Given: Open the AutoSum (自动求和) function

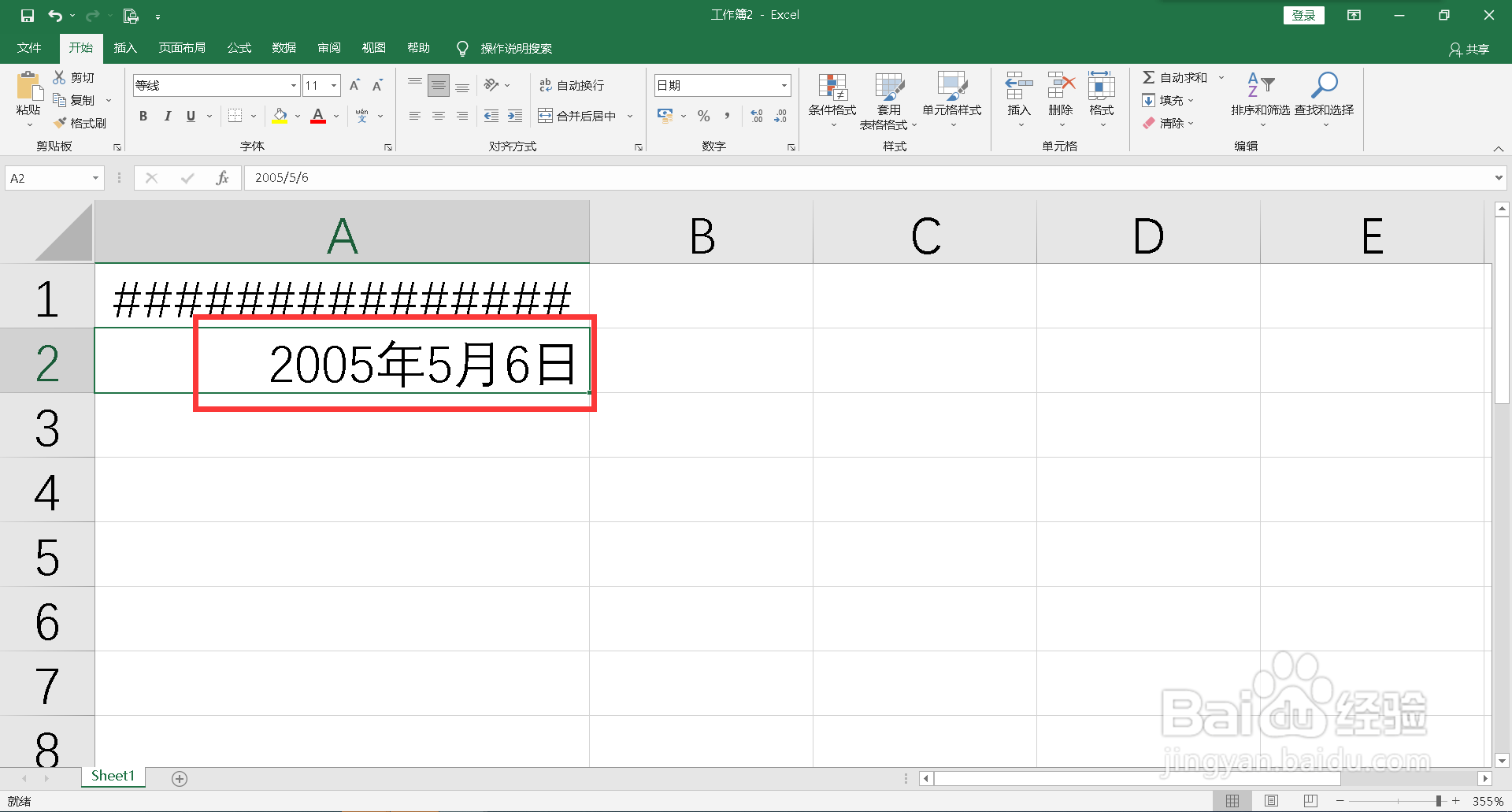Looking at the screenshot, I should (1177, 76).
